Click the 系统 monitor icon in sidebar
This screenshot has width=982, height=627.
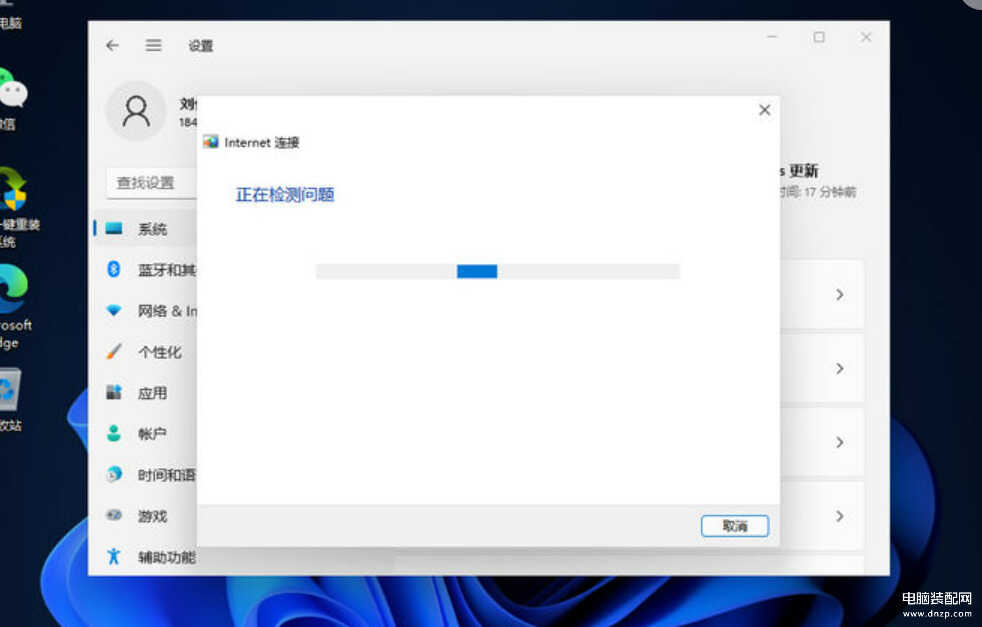[114, 228]
